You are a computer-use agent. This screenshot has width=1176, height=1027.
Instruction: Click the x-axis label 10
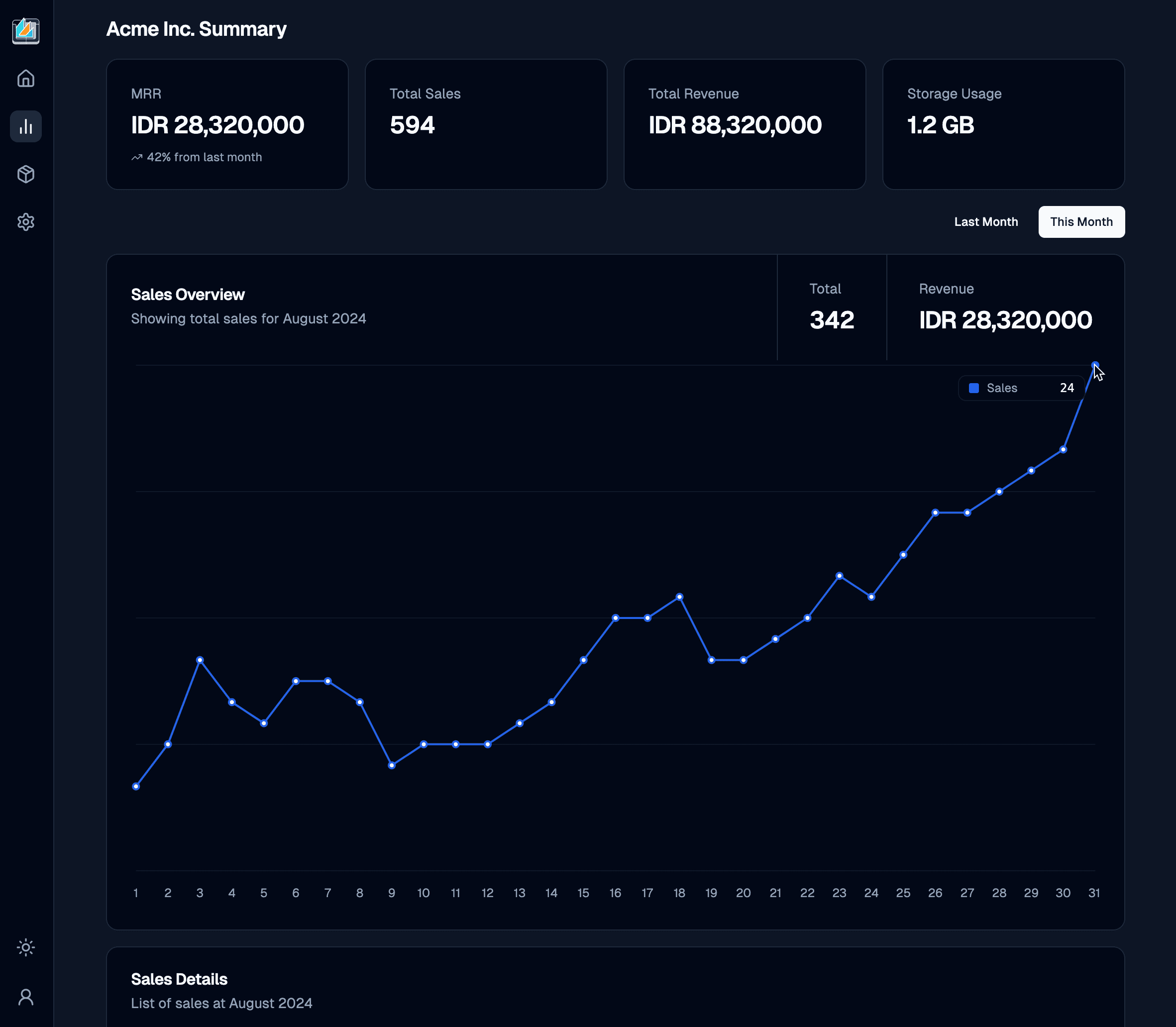[x=424, y=893]
